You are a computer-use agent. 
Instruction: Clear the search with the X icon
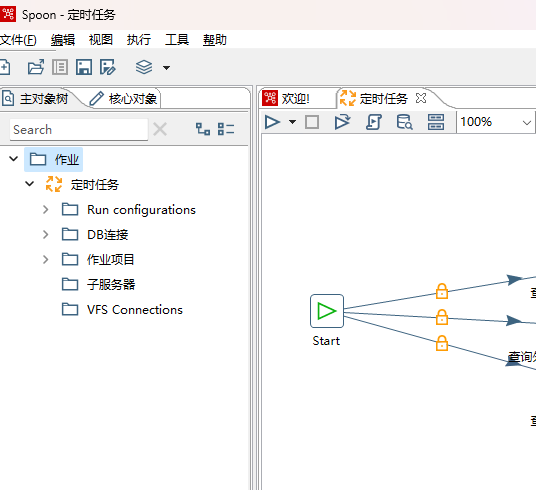point(160,129)
